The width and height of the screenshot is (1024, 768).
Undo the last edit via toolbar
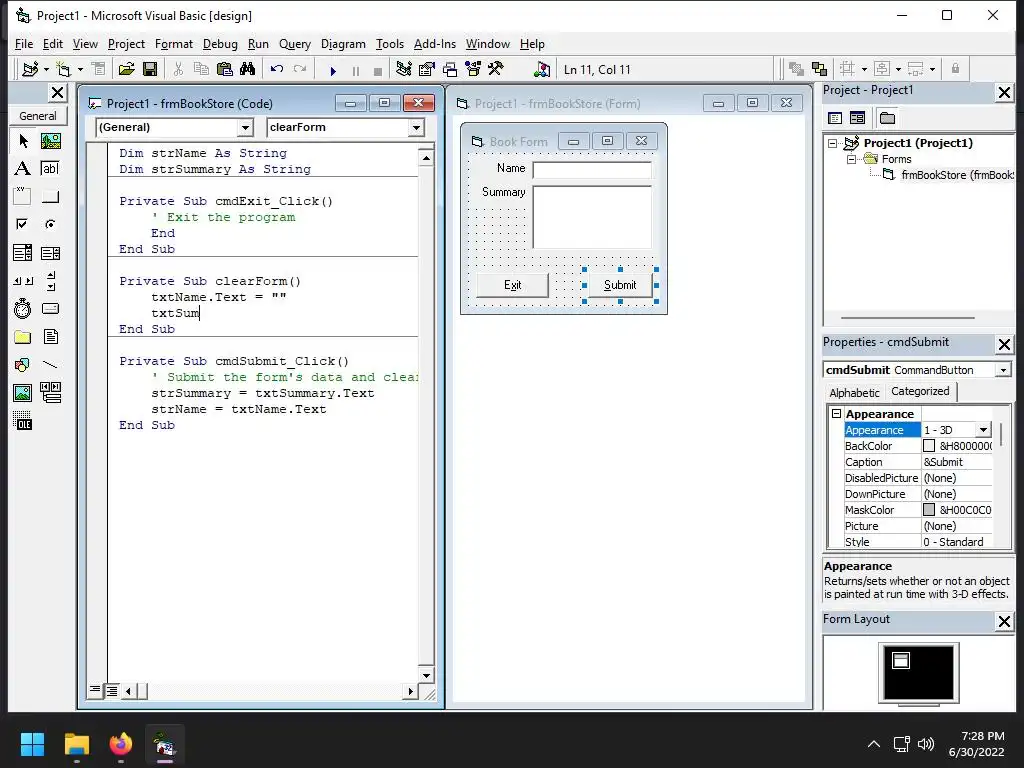pos(277,69)
